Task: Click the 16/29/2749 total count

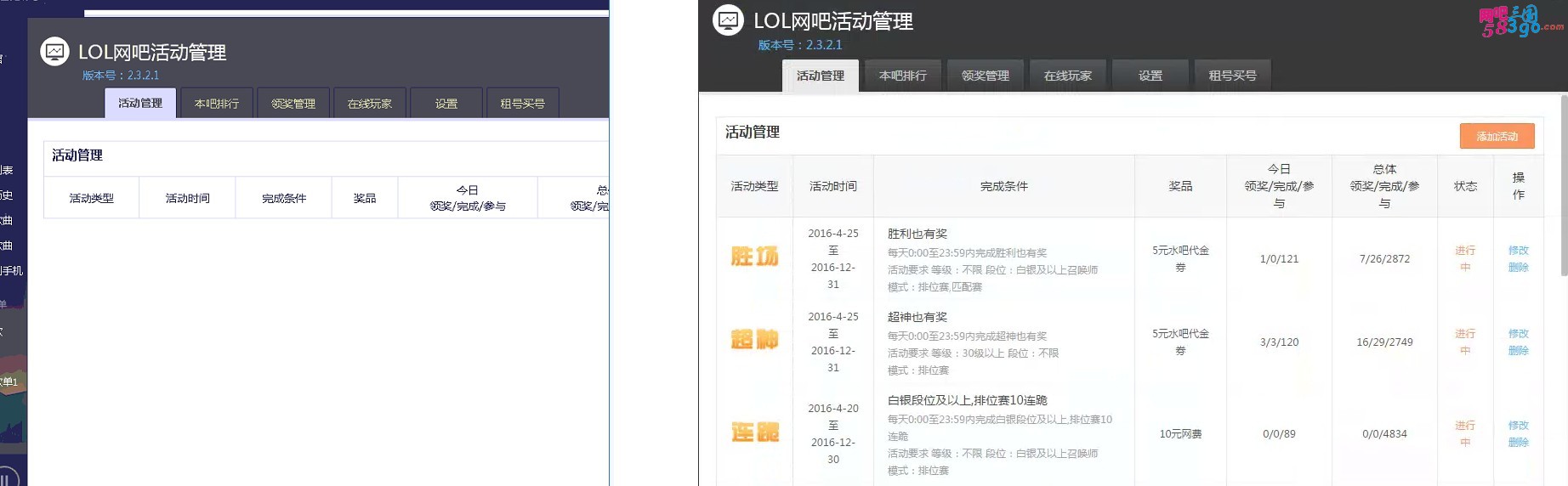Action: point(1384,342)
